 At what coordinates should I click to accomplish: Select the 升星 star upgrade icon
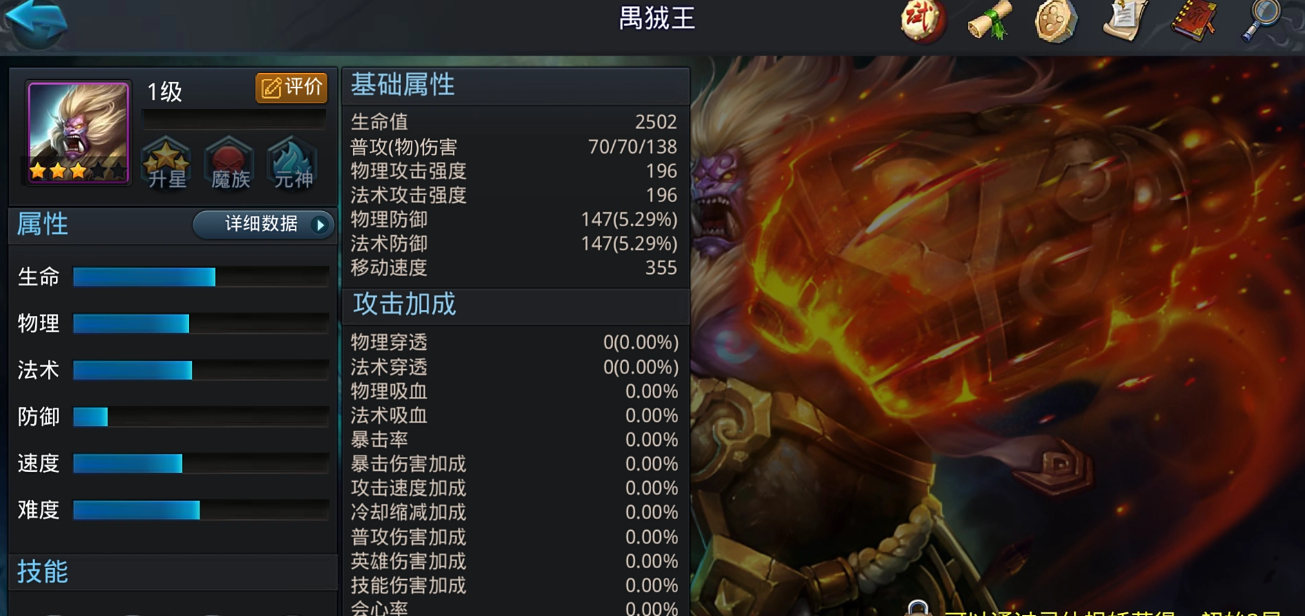(x=166, y=163)
